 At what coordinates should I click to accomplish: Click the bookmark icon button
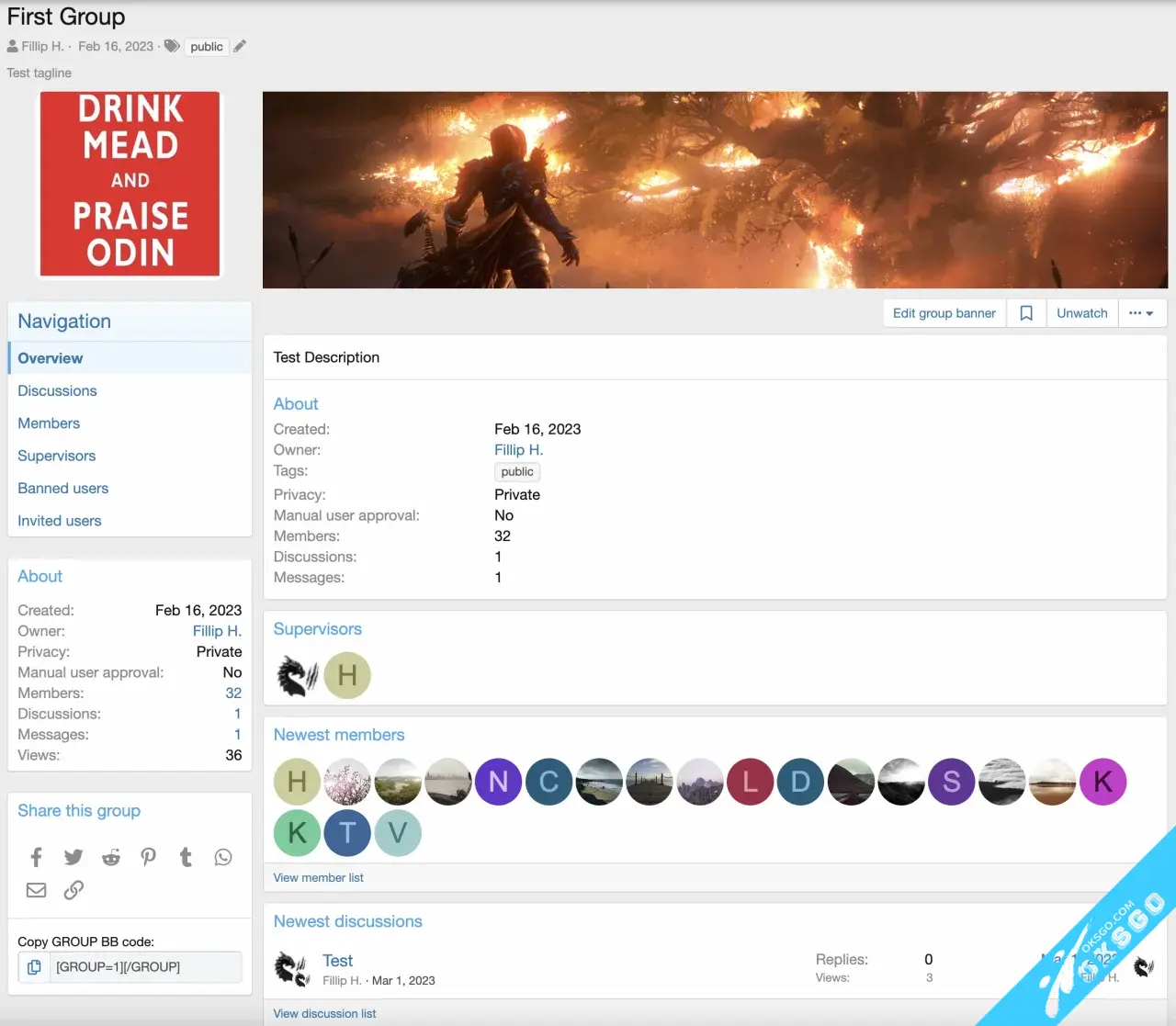tap(1026, 313)
